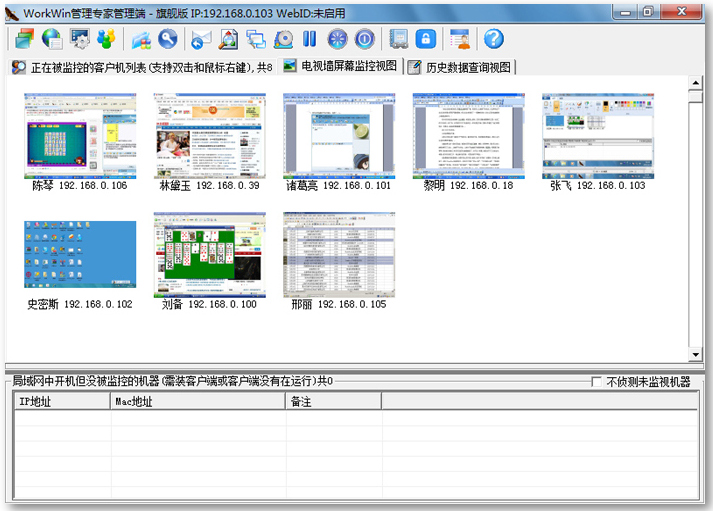Click the chat bubbles icon
This screenshot has height=511, width=713.
[x=256, y=39]
